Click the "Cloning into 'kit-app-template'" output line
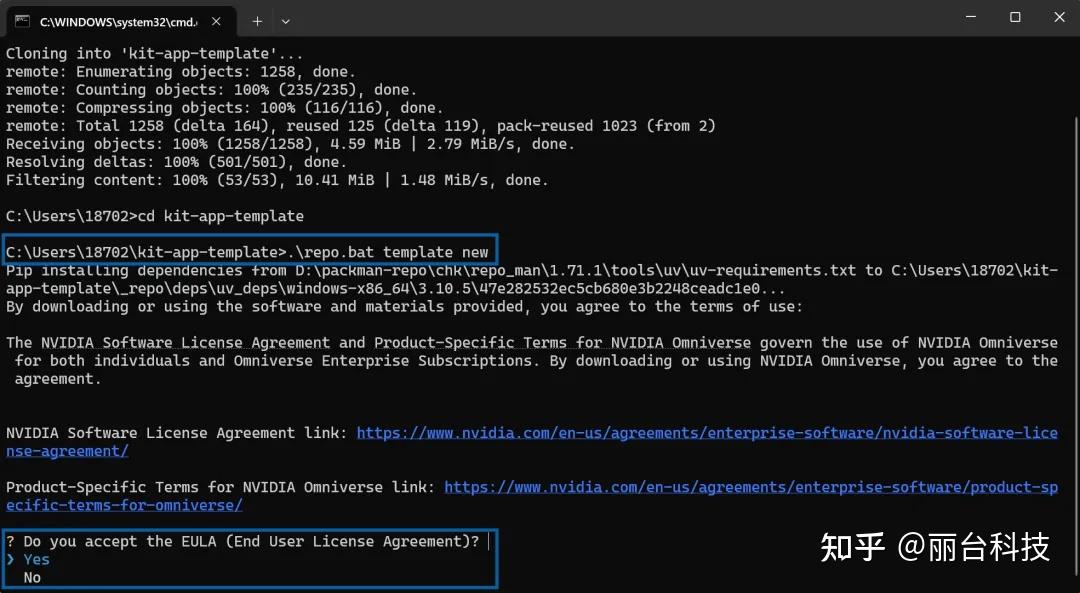This screenshot has height=593, width=1080. [x=154, y=54]
